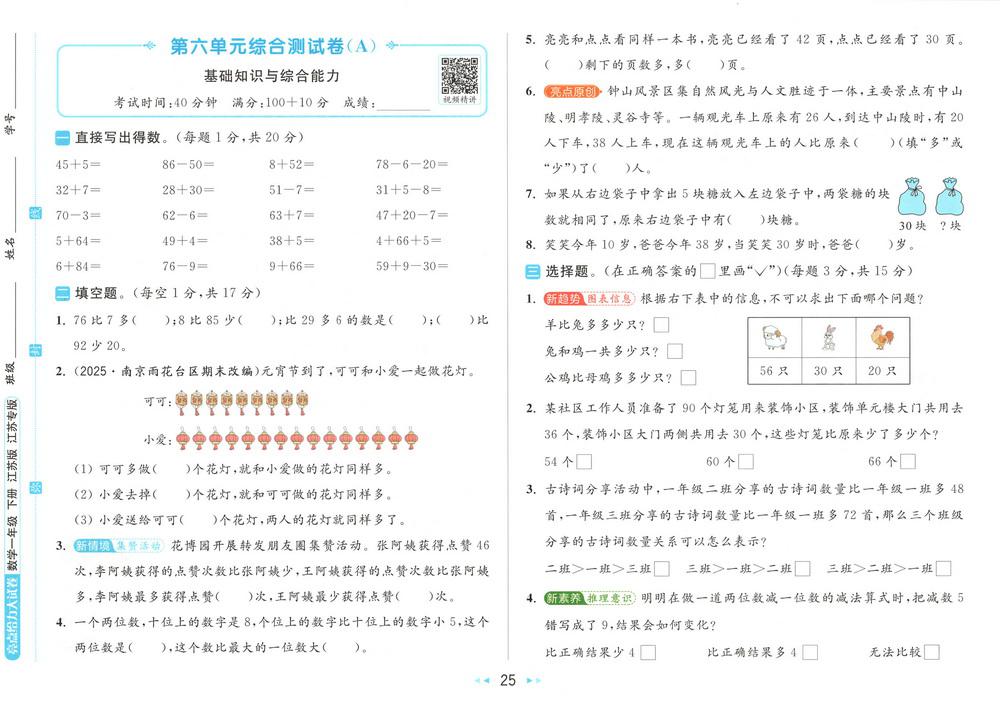Screen dimensions: 1000x707
Task: Click the problem 9+66=
Action: 291,266
